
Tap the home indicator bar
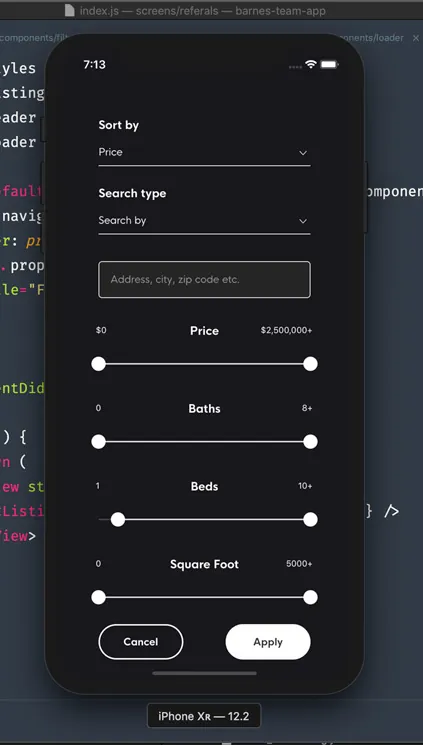pos(204,673)
